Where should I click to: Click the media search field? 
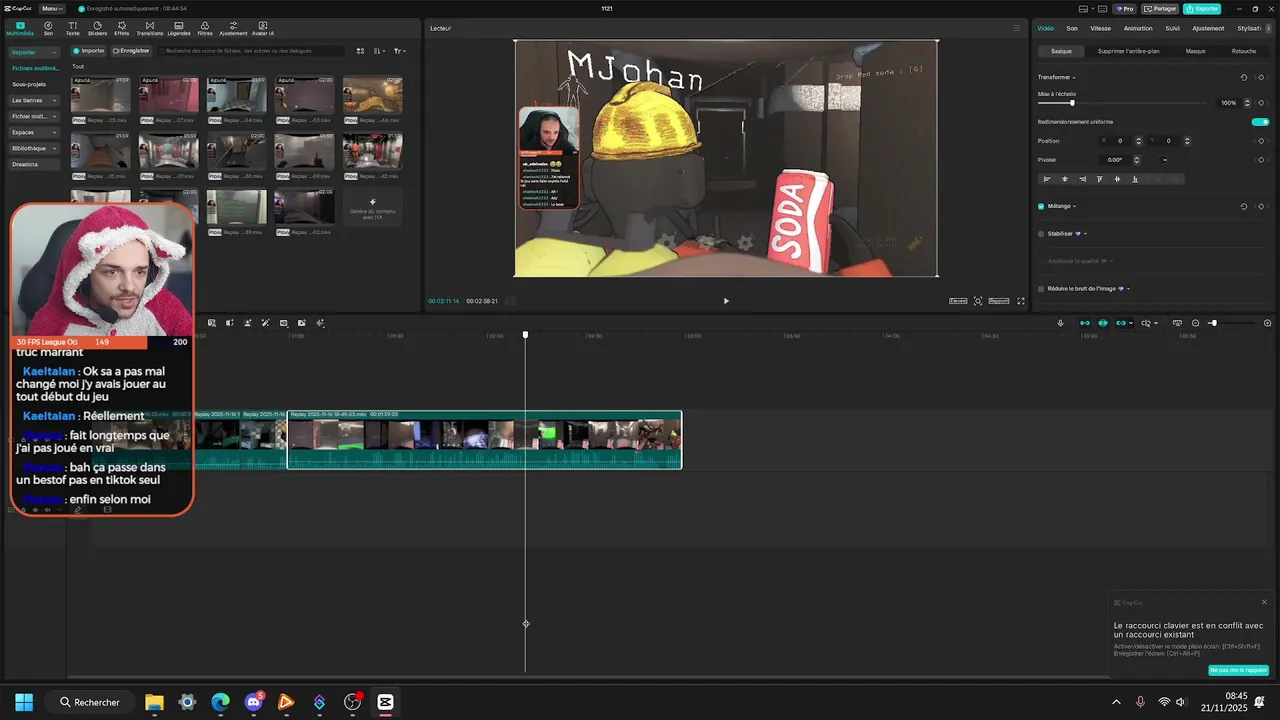coord(249,51)
